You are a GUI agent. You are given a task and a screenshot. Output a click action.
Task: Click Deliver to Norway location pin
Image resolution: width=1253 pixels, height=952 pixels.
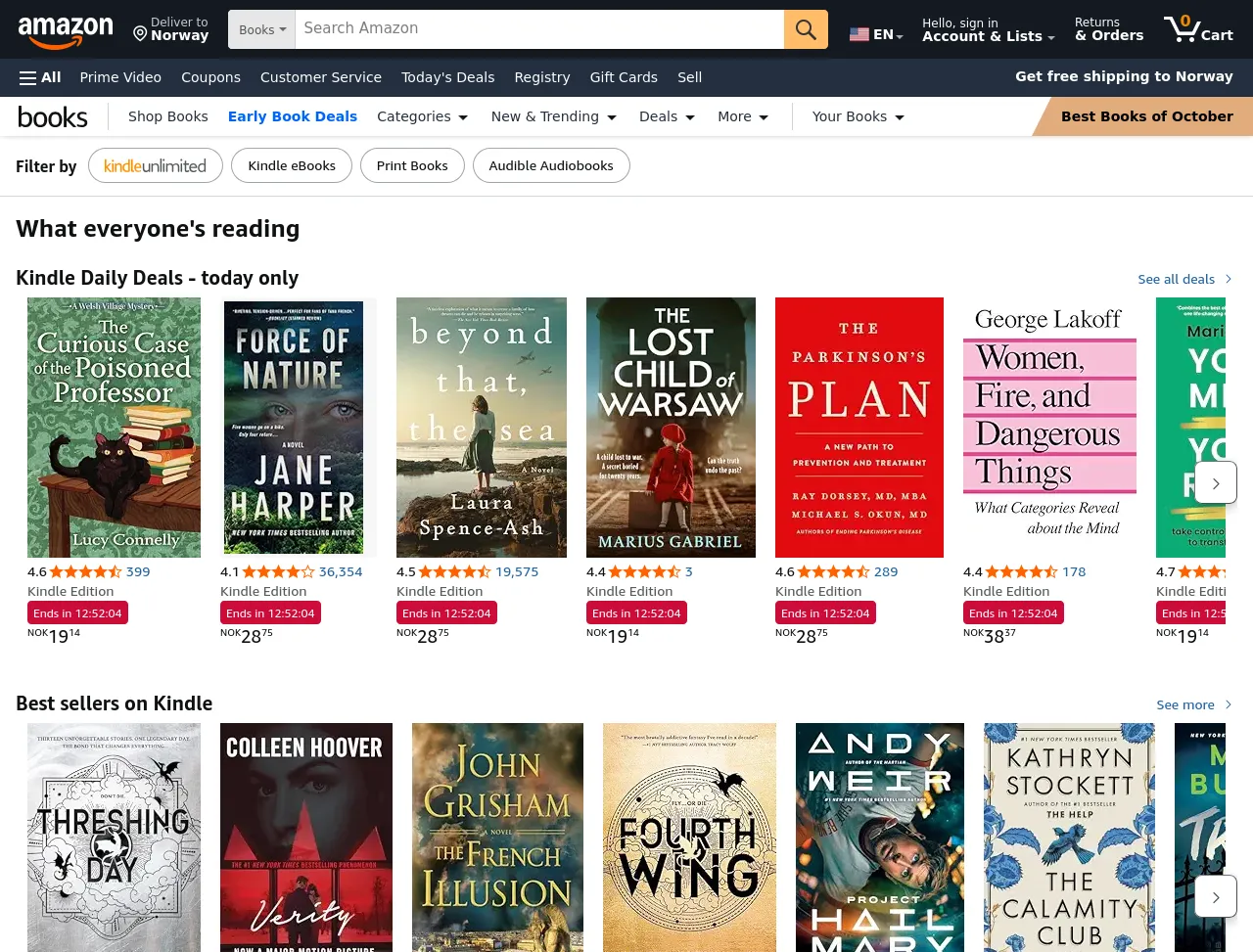(x=171, y=29)
